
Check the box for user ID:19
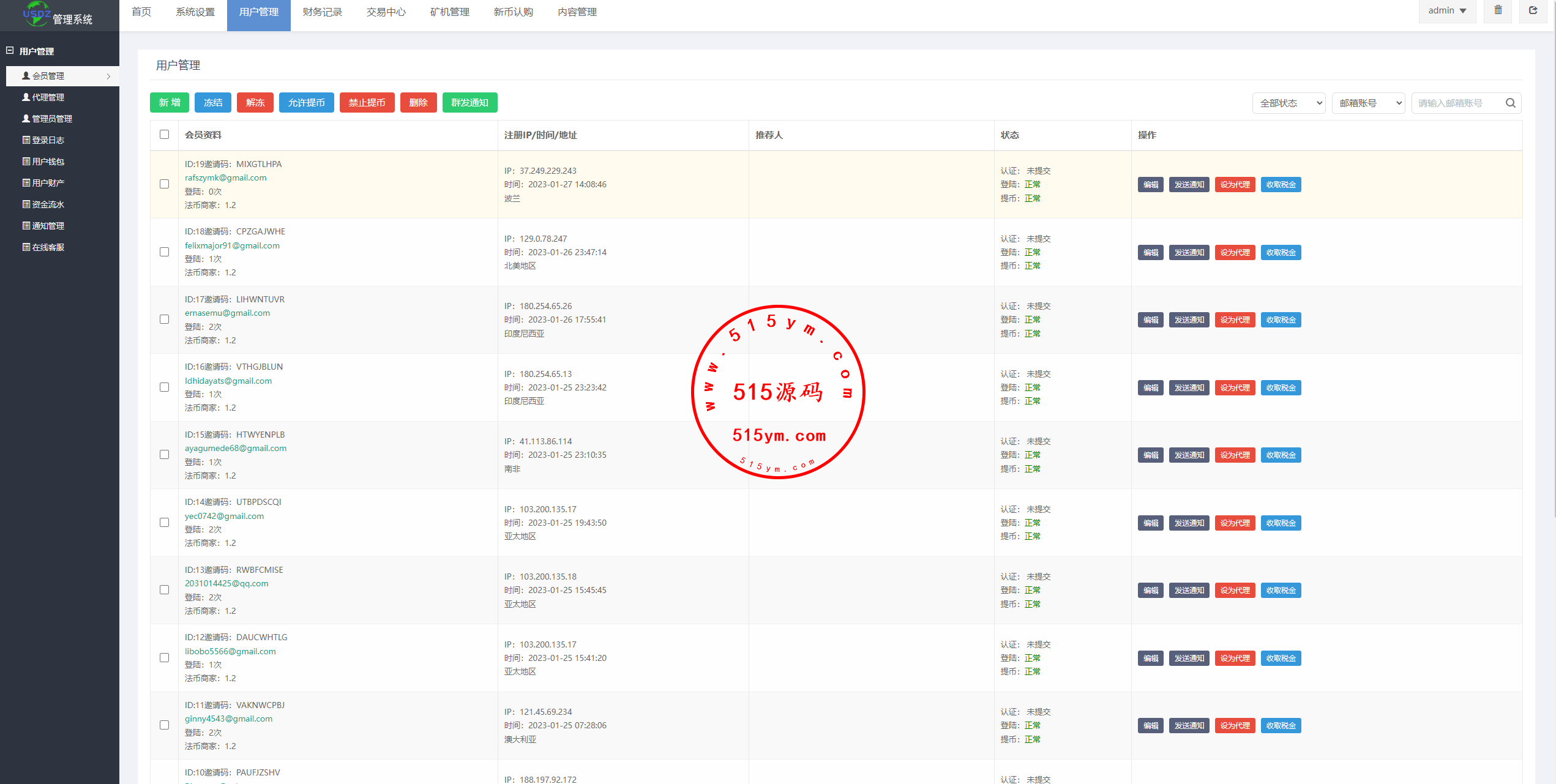point(164,184)
